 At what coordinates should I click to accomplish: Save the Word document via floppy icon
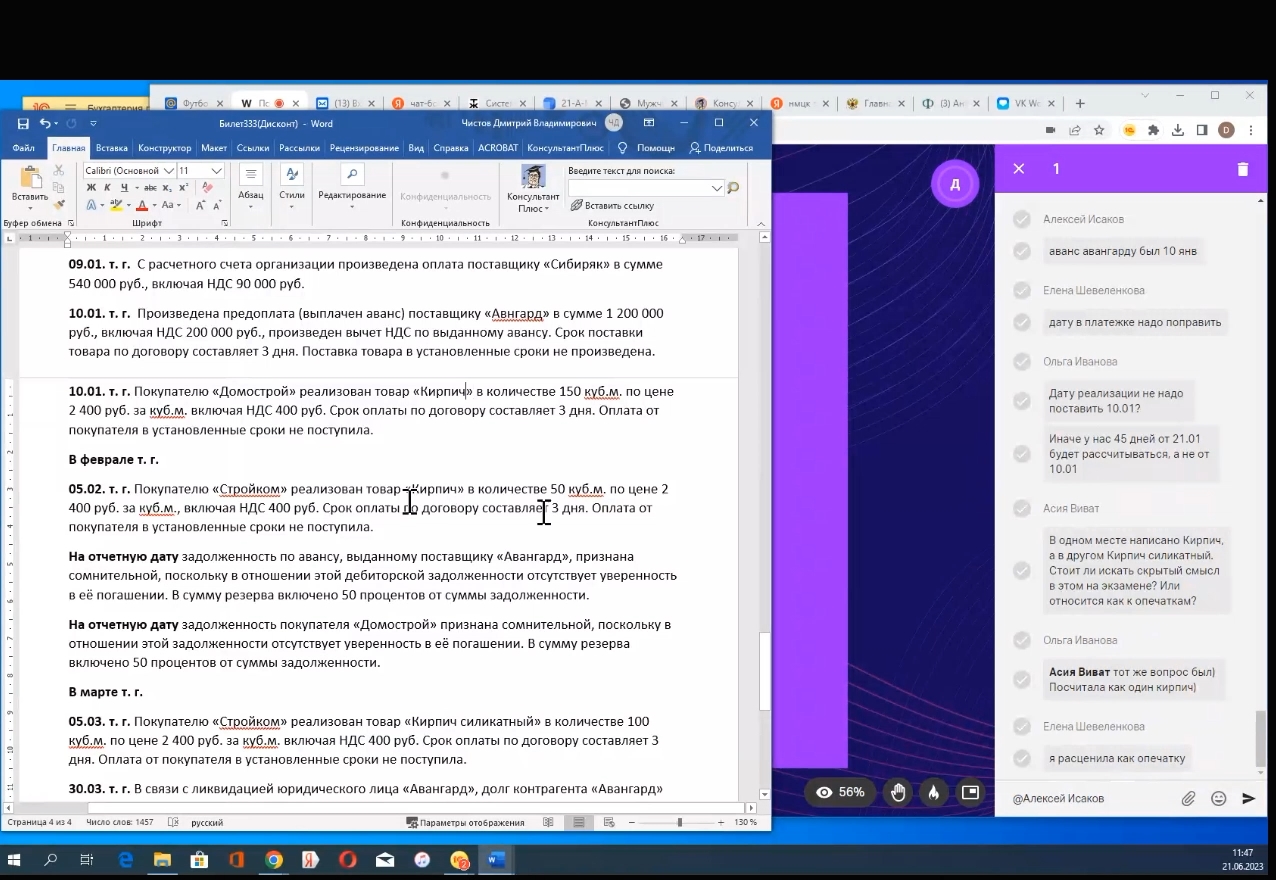click(23, 123)
